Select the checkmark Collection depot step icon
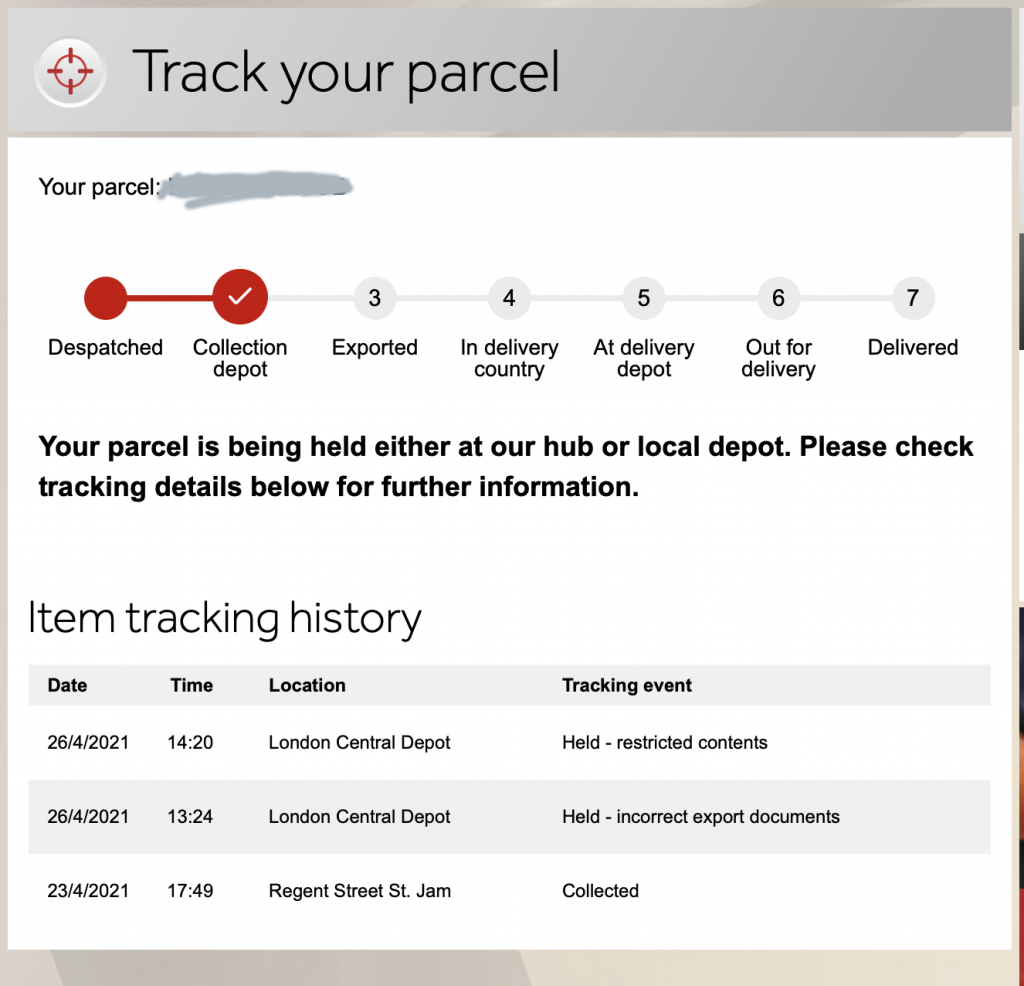 point(240,297)
